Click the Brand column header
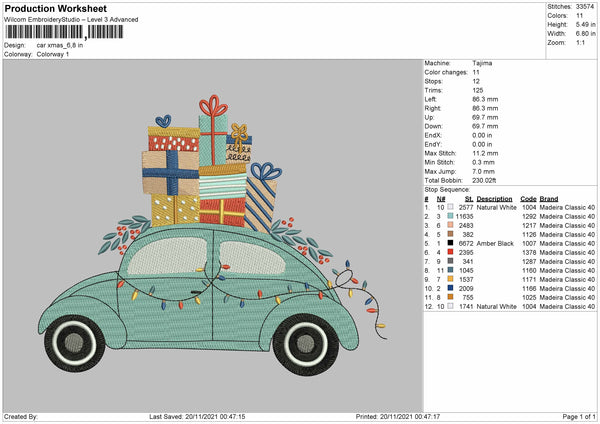Viewport: 600px width, 424px height. [549, 198]
